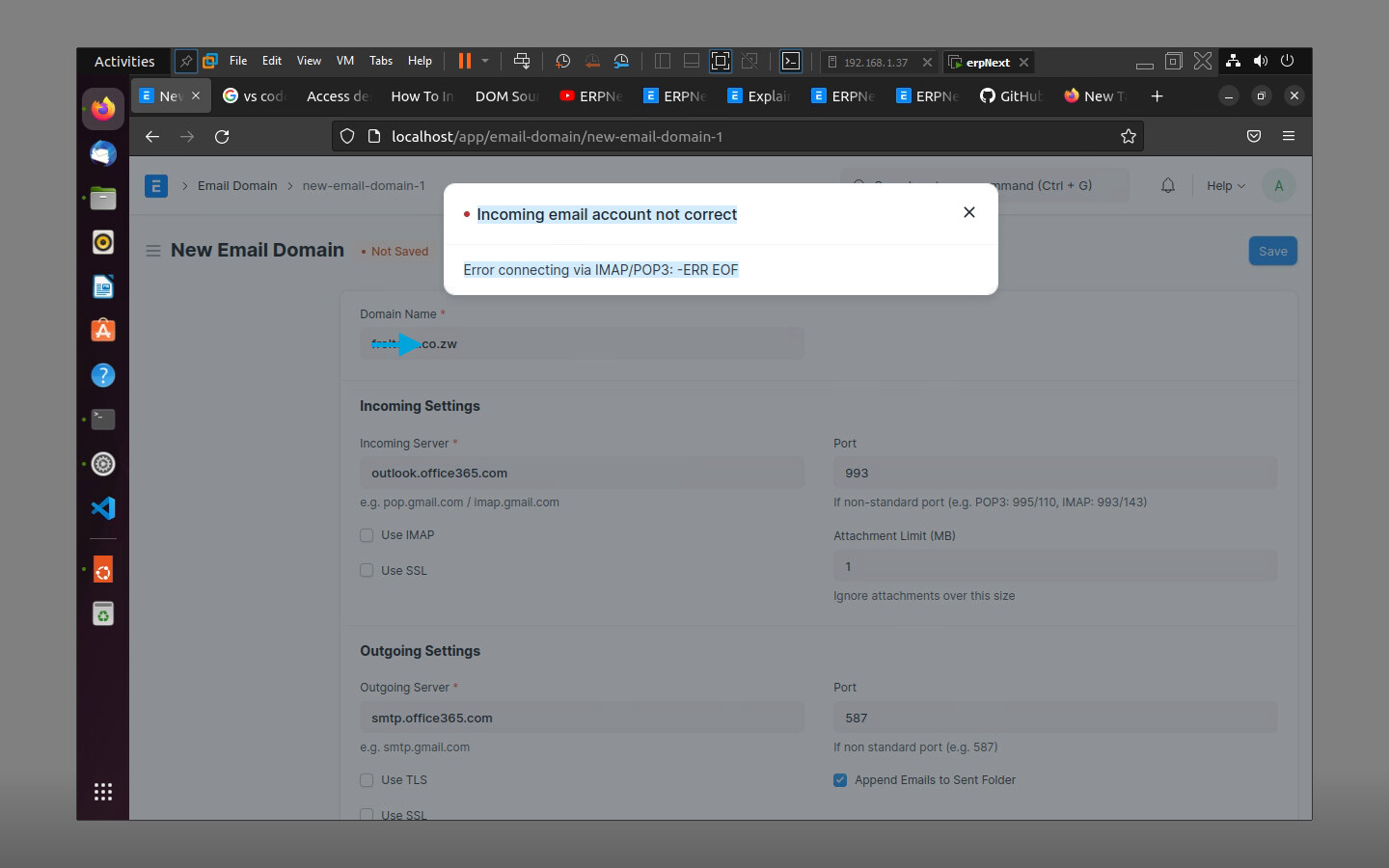Launch Thunderbird mail from the dock
The width and height of the screenshot is (1389, 868).
click(x=103, y=153)
